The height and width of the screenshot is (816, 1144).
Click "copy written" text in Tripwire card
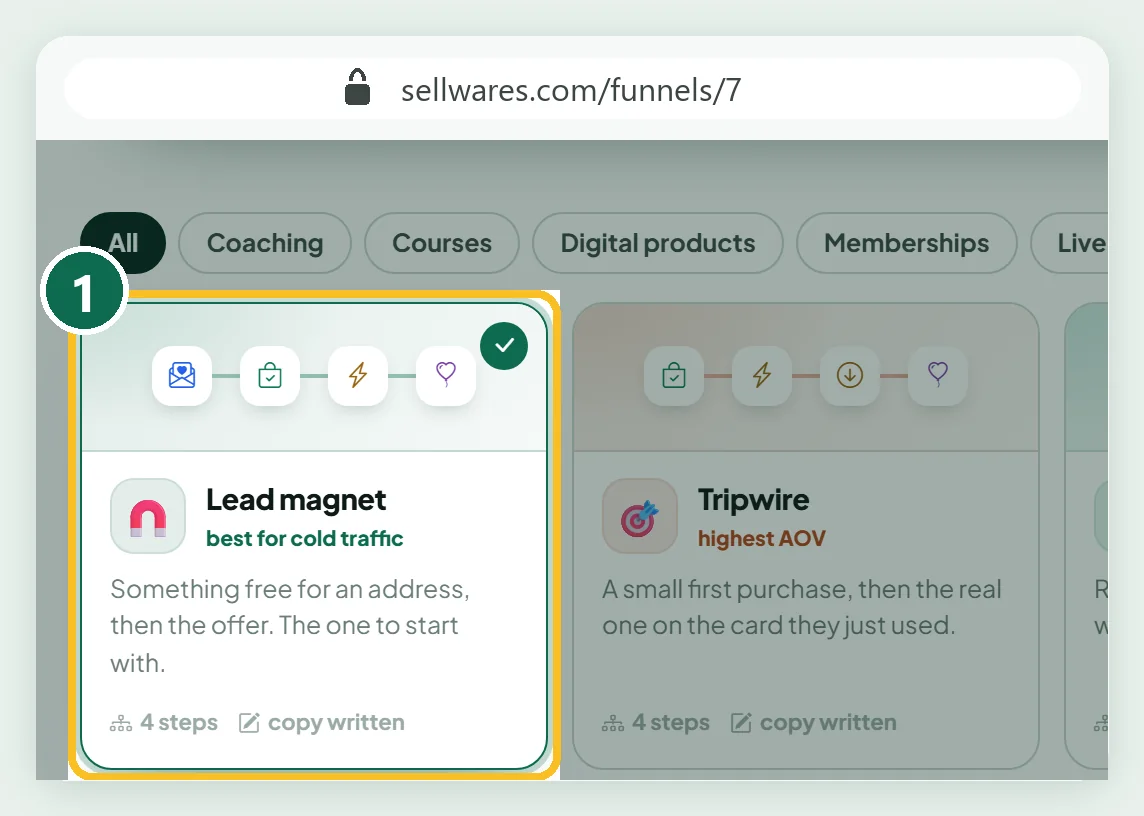828,723
